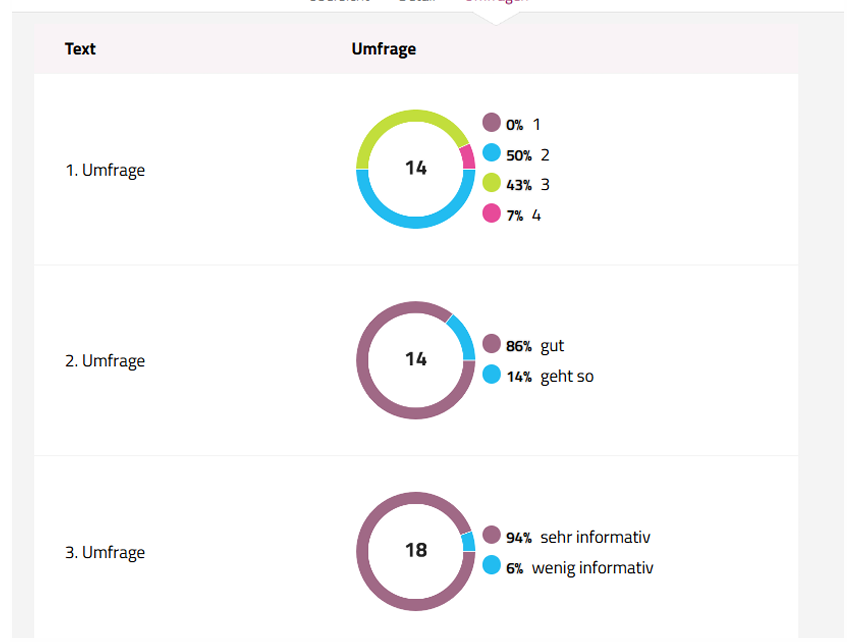Open the "1. Umfrage" row label
857x642 pixels.
(105, 170)
